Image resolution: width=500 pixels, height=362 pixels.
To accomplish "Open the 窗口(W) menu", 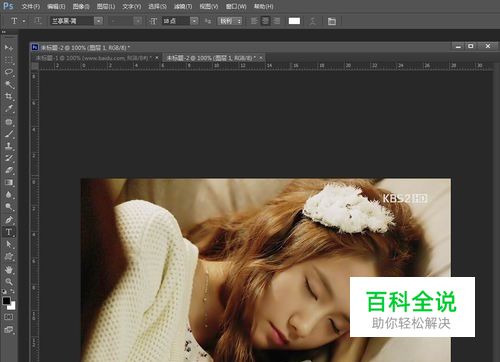I will click(x=236, y=6).
